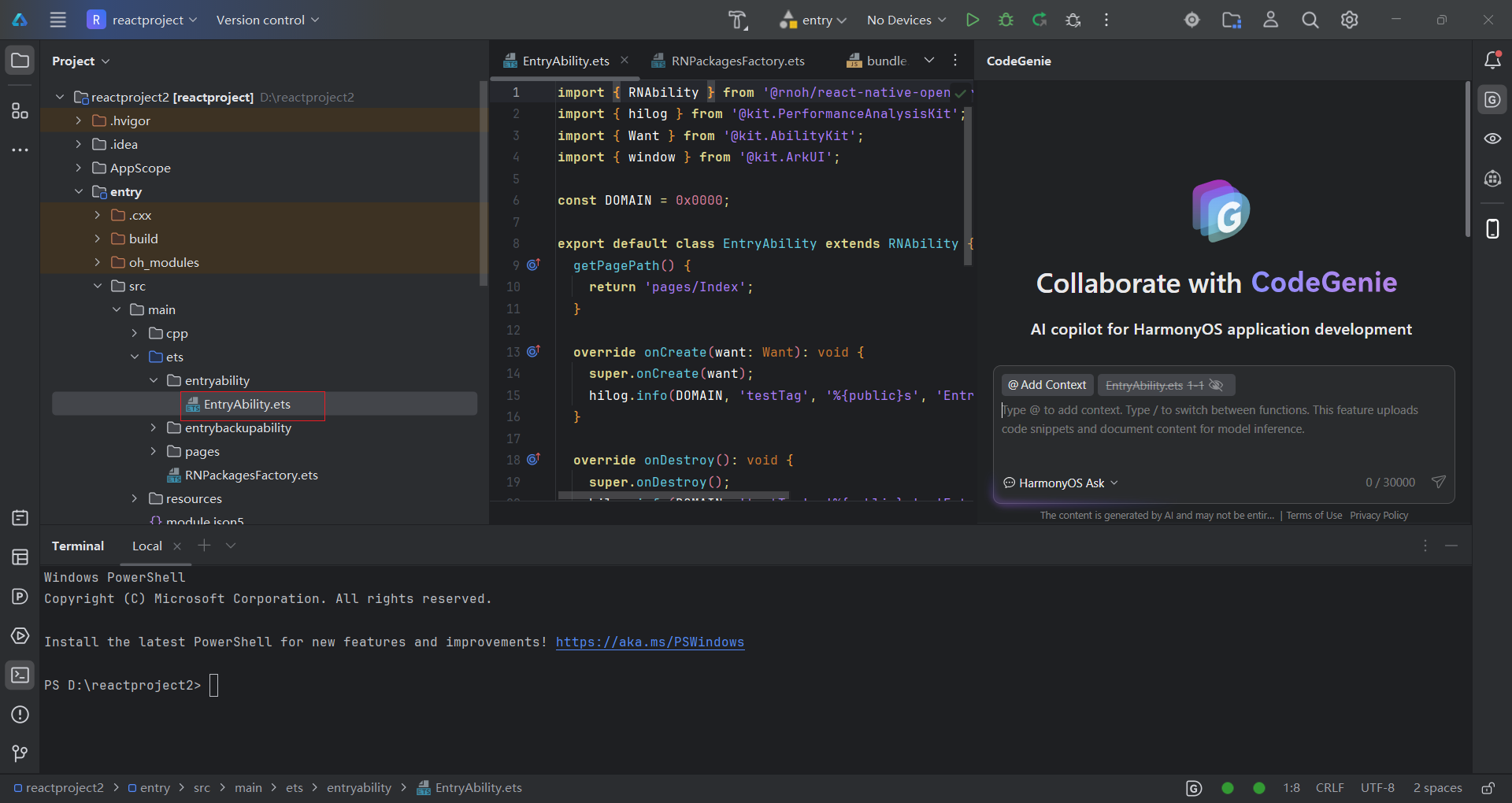This screenshot has height=803, width=1512.
Task: Click the editor horizontal scrollbar
Action: point(673,495)
